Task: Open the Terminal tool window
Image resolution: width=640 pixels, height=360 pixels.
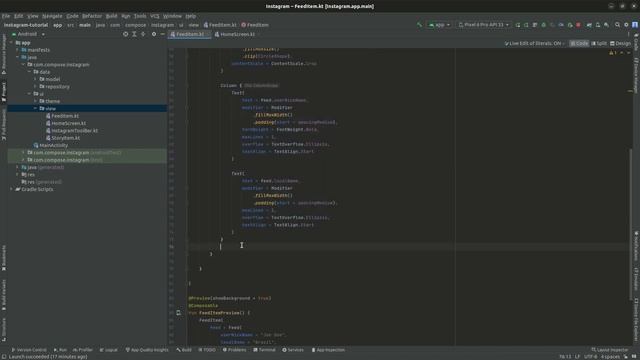Action: coord(264,350)
